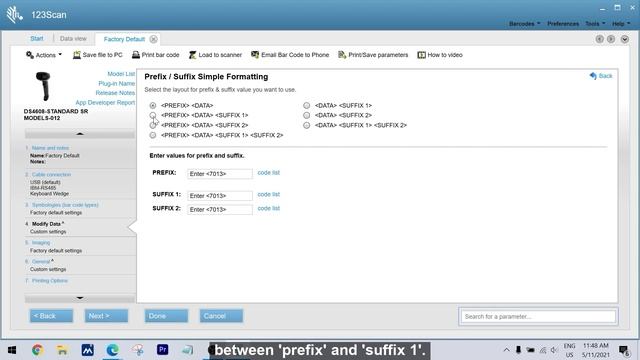Open Google Chrome from the taskbar
The width and height of the screenshot is (640, 360).
pyautogui.click(x=38, y=350)
